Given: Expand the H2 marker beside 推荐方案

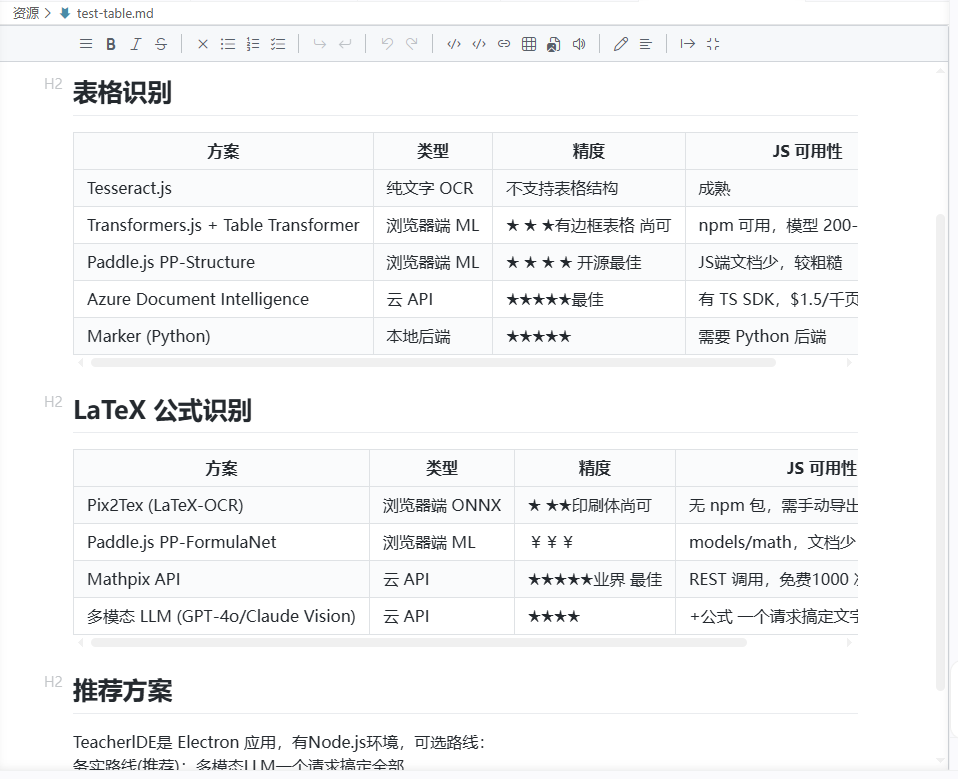Looking at the screenshot, I should point(53,682).
